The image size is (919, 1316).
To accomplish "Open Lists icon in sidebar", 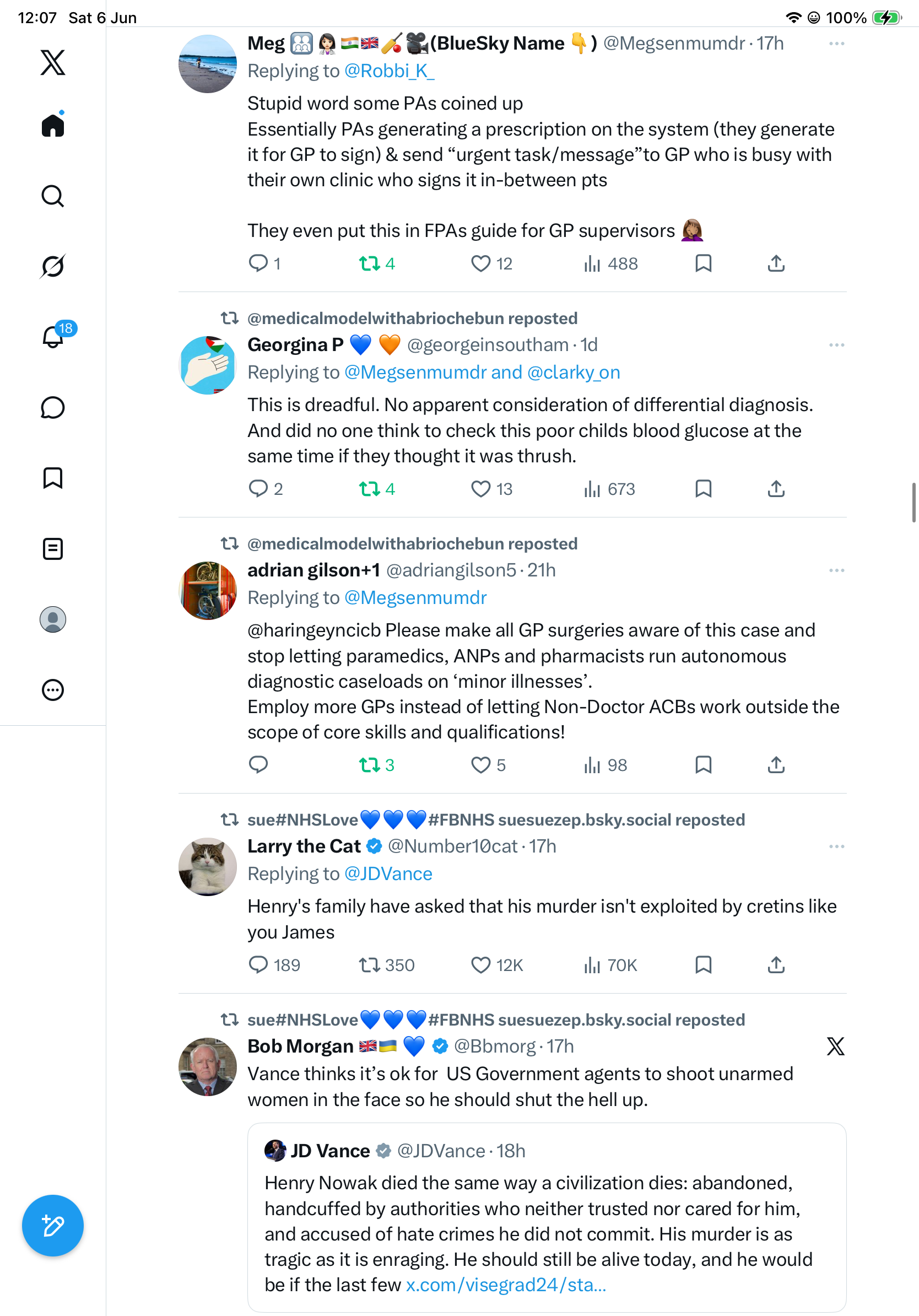I will point(53,548).
